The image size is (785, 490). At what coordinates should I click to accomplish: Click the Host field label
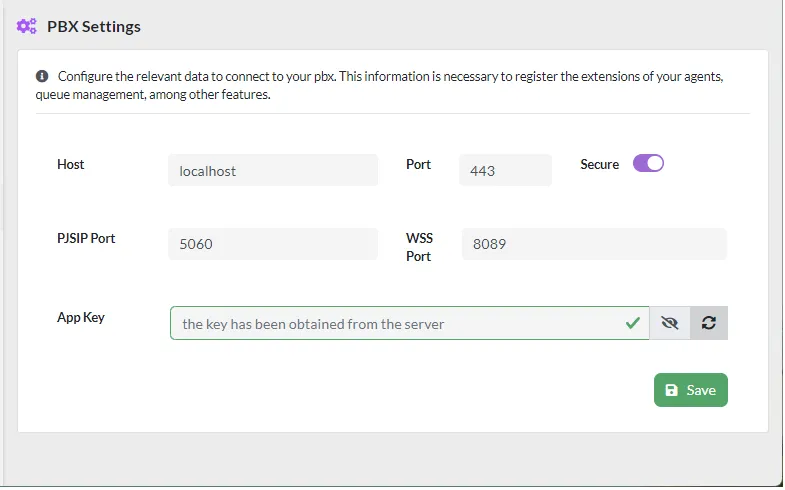coord(71,164)
